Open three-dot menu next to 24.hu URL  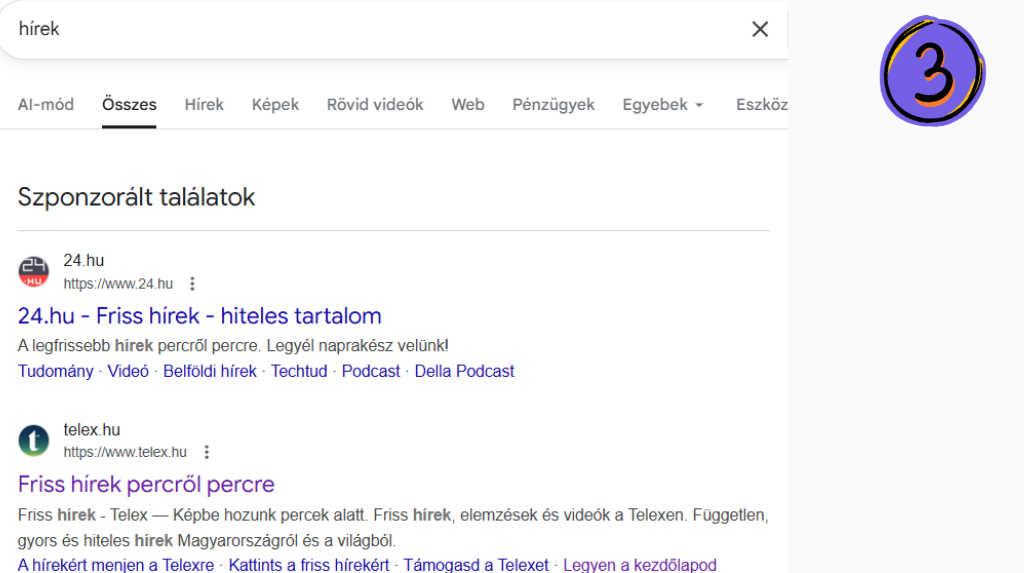coord(193,284)
